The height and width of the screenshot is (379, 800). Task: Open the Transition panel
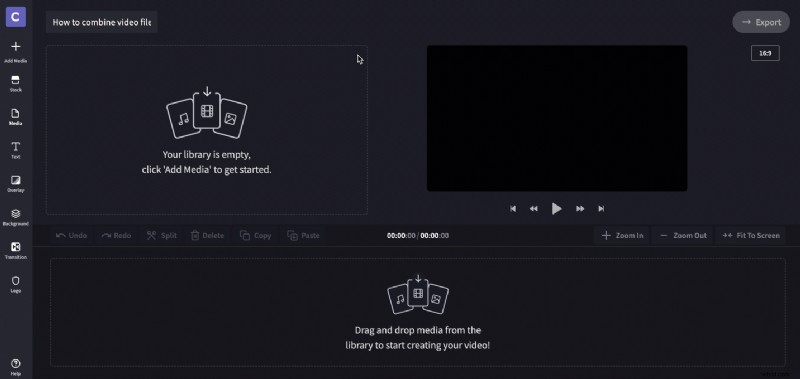point(16,251)
